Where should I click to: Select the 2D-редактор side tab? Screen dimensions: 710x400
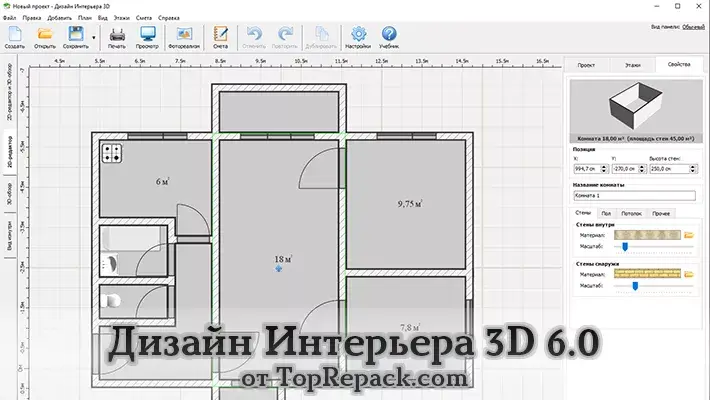tap(10, 152)
